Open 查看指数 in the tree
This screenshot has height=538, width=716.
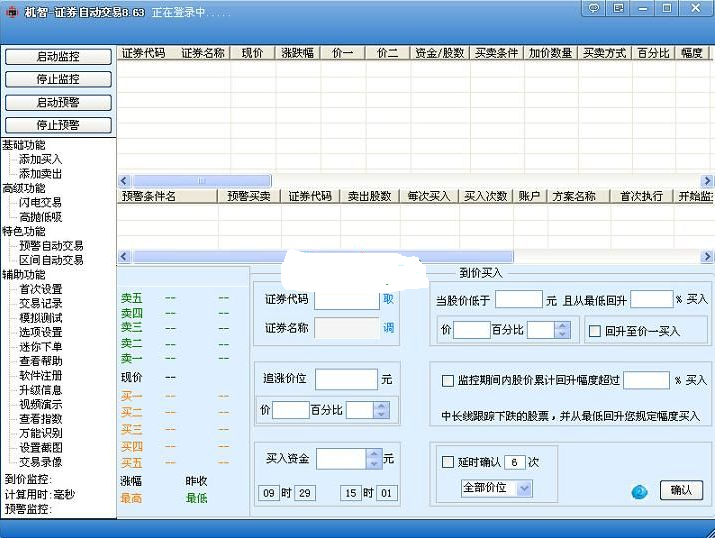coord(40,419)
